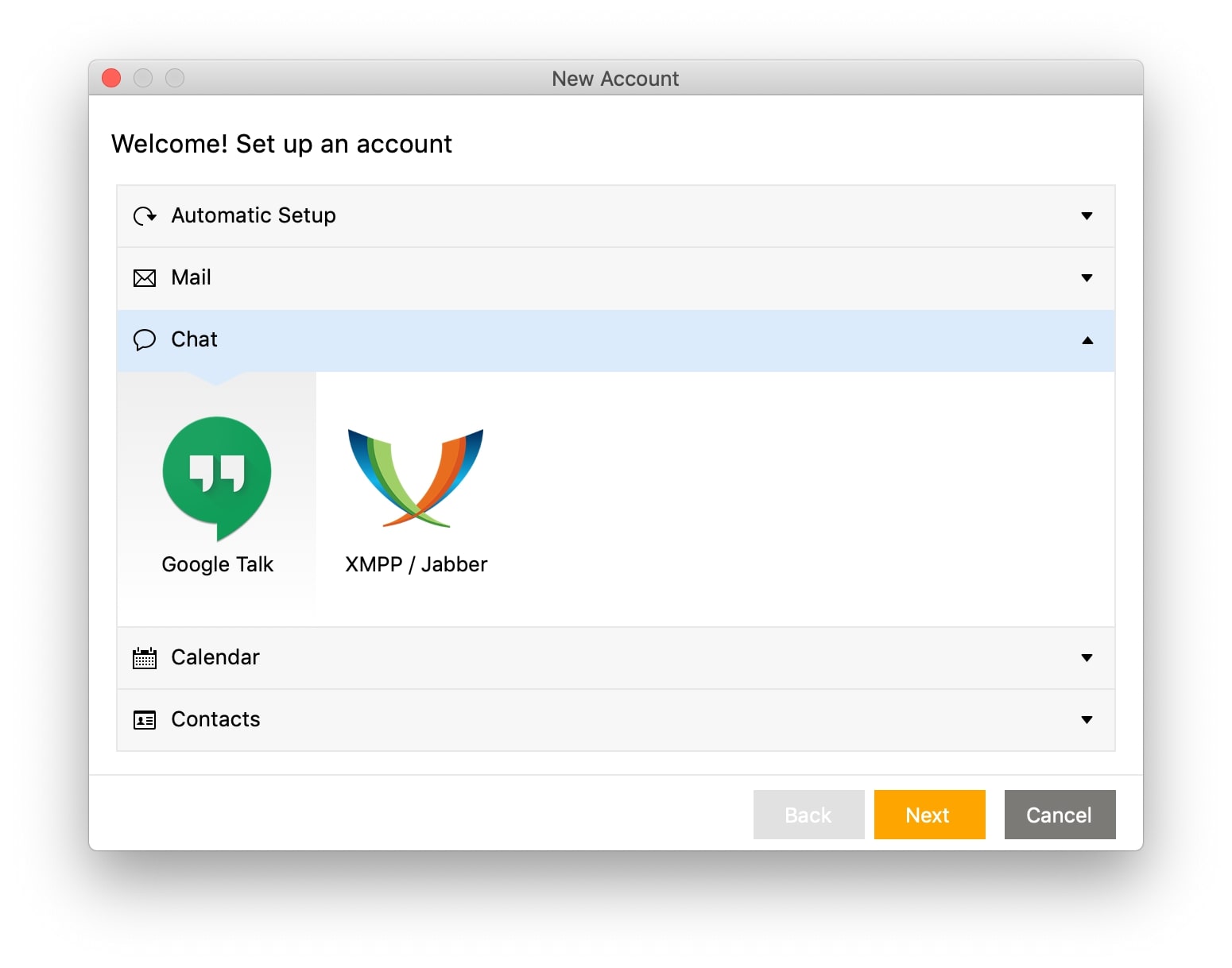Collapse the Chat section arrow
The width and height of the screenshot is (1232, 968).
[1087, 340]
